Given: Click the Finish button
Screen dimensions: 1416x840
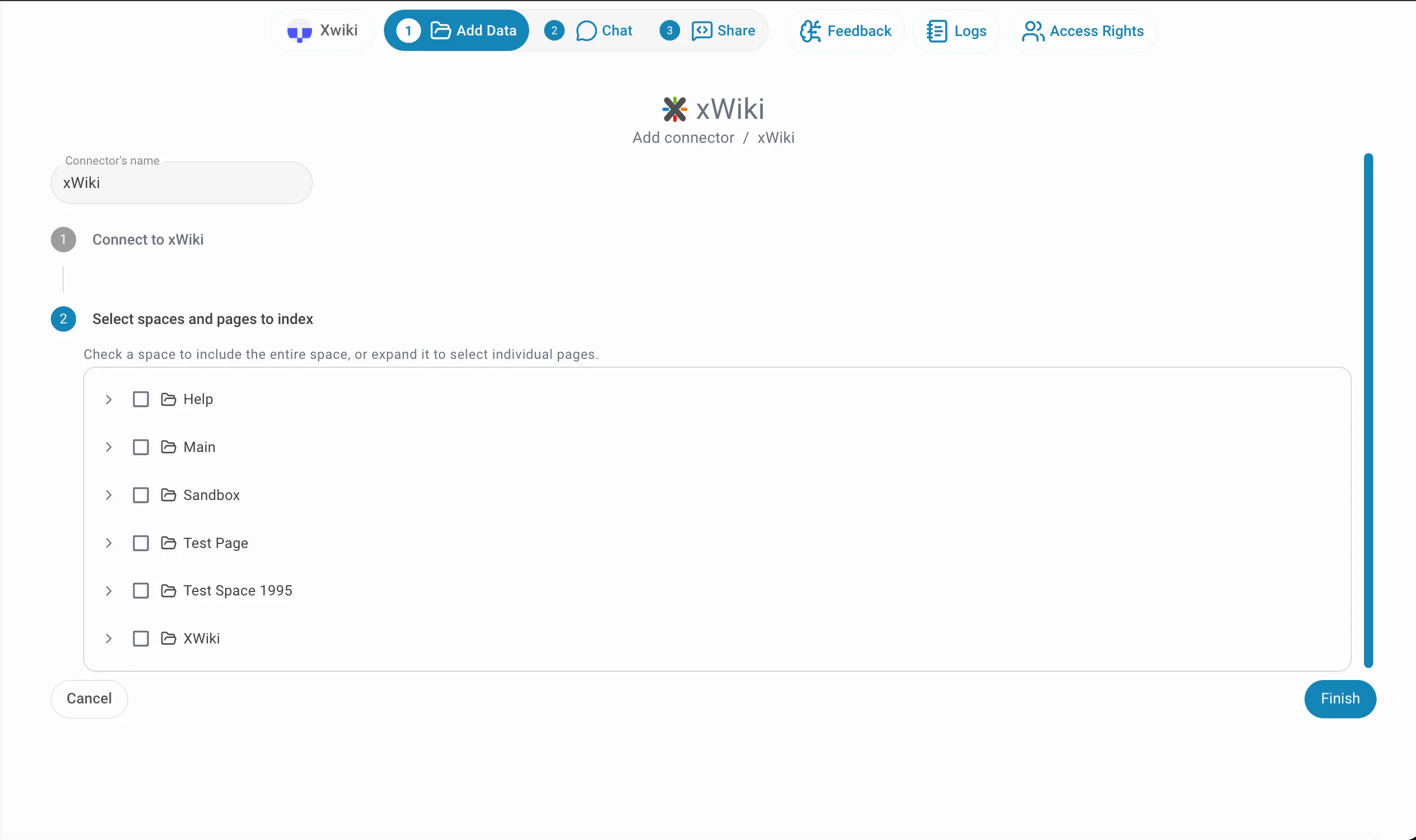Looking at the screenshot, I should pyautogui.click(x=1340, y=698).
